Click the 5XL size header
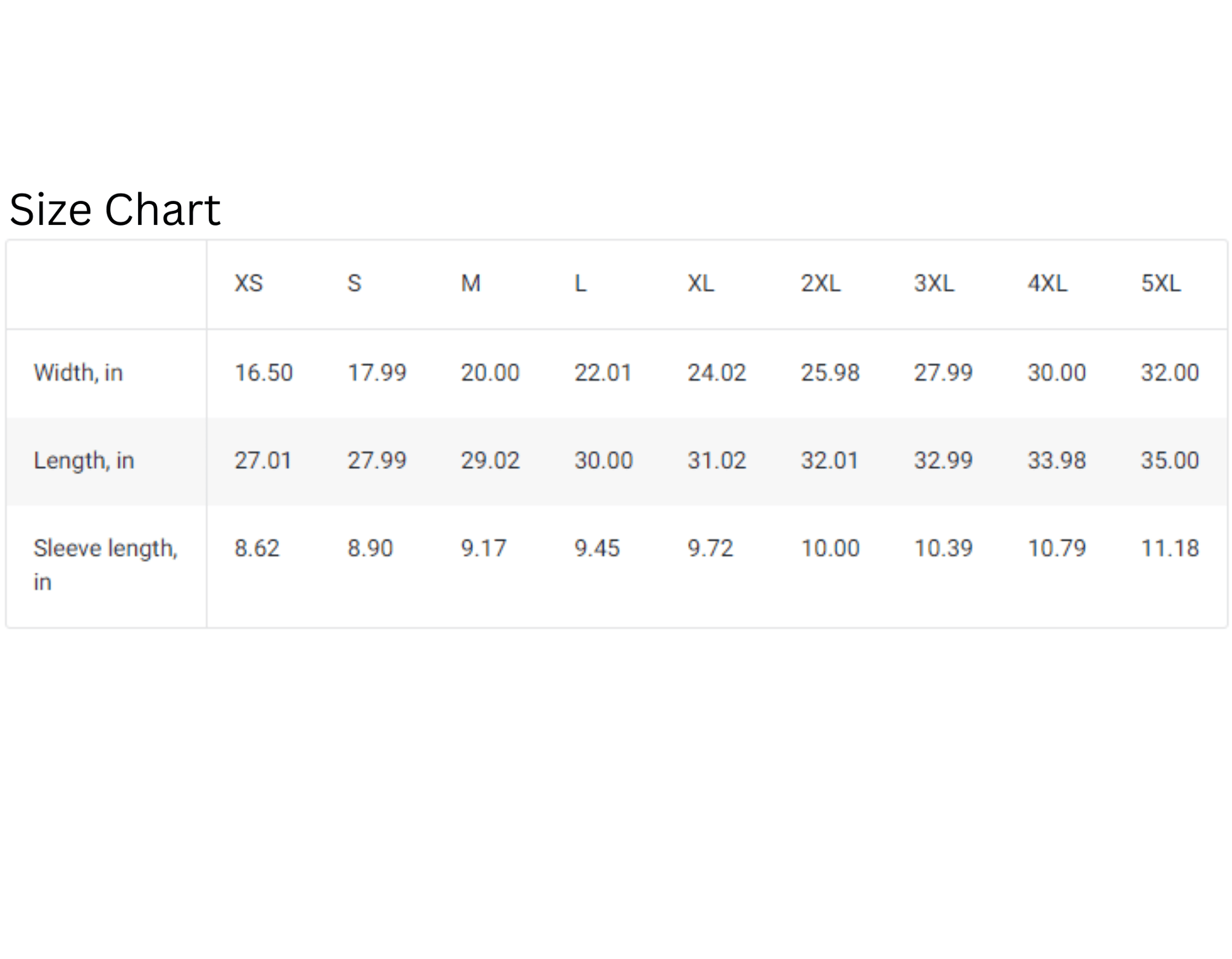Screen dimensions: 1232x959 pos(1160,283)
